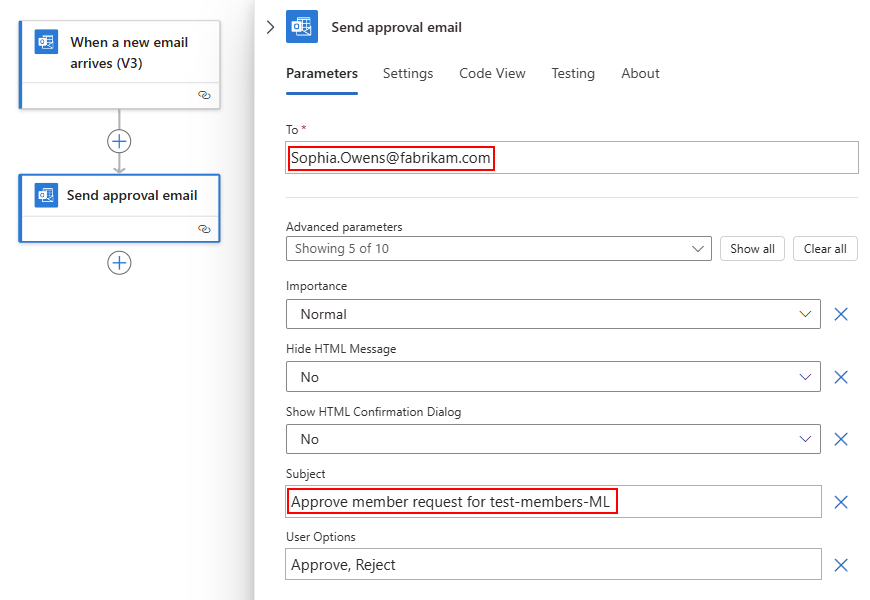Click into the To email field
Image resolution: width=870 pixels, height=600 pixels.
(670, 158)
